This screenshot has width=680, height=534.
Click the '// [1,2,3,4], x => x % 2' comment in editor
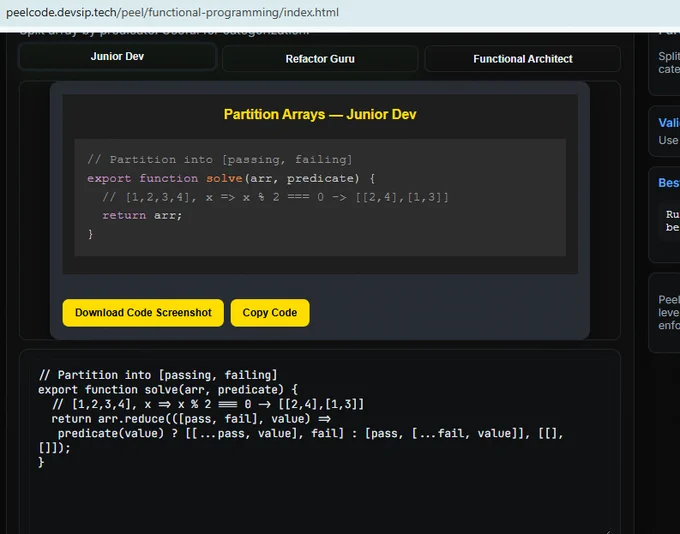pyautogui.click(x=208, y=404)
